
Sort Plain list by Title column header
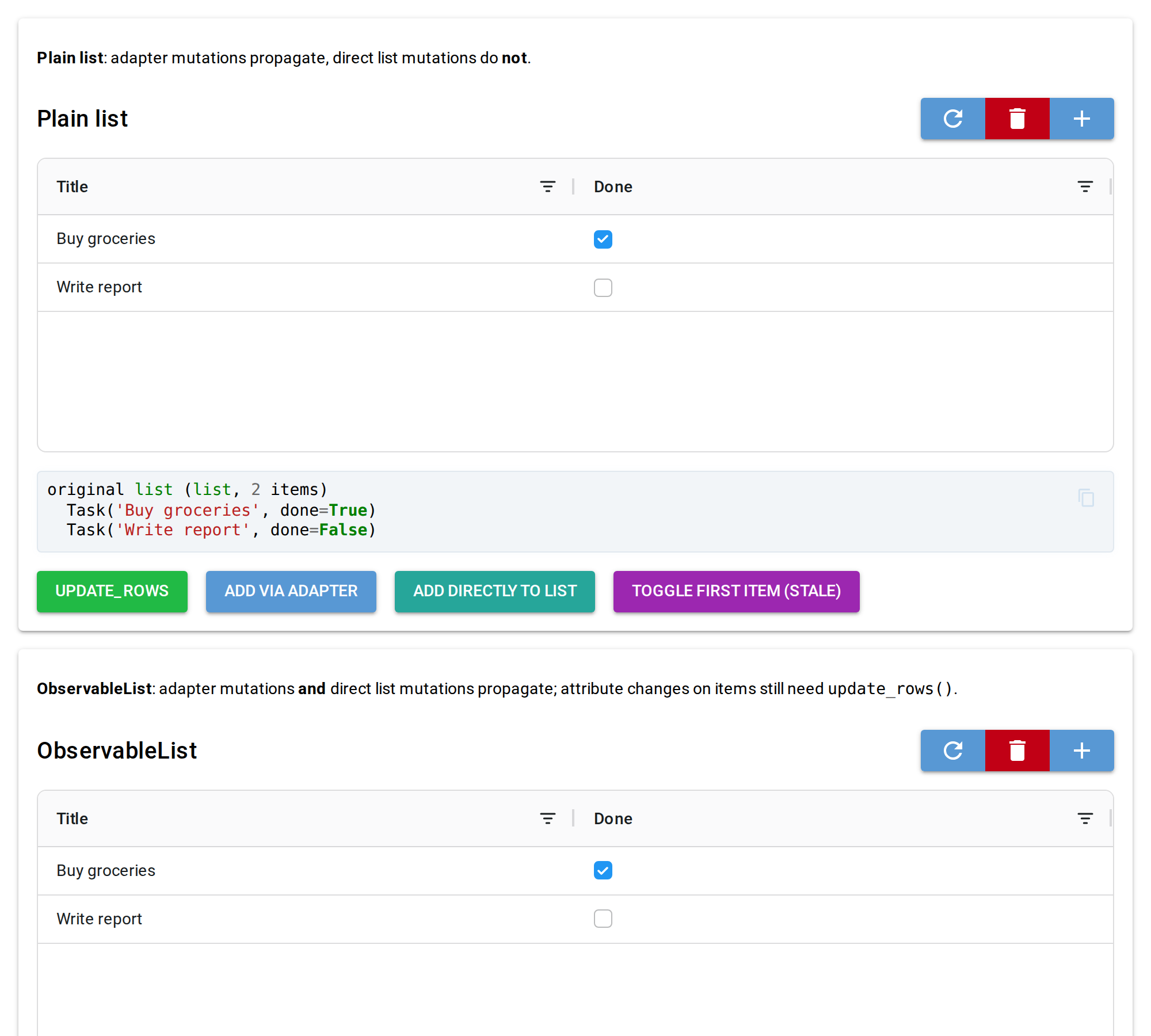click(73, 186)
